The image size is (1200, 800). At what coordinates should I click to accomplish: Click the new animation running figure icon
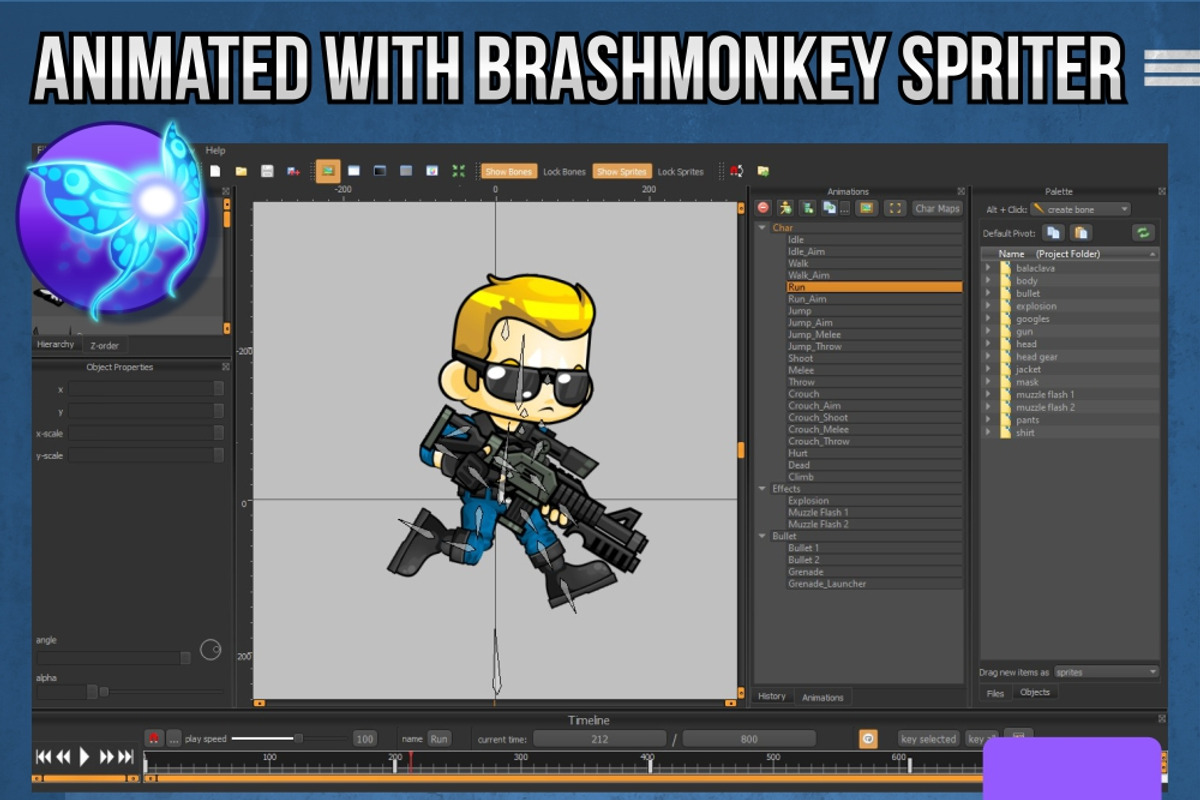(786, 208)
